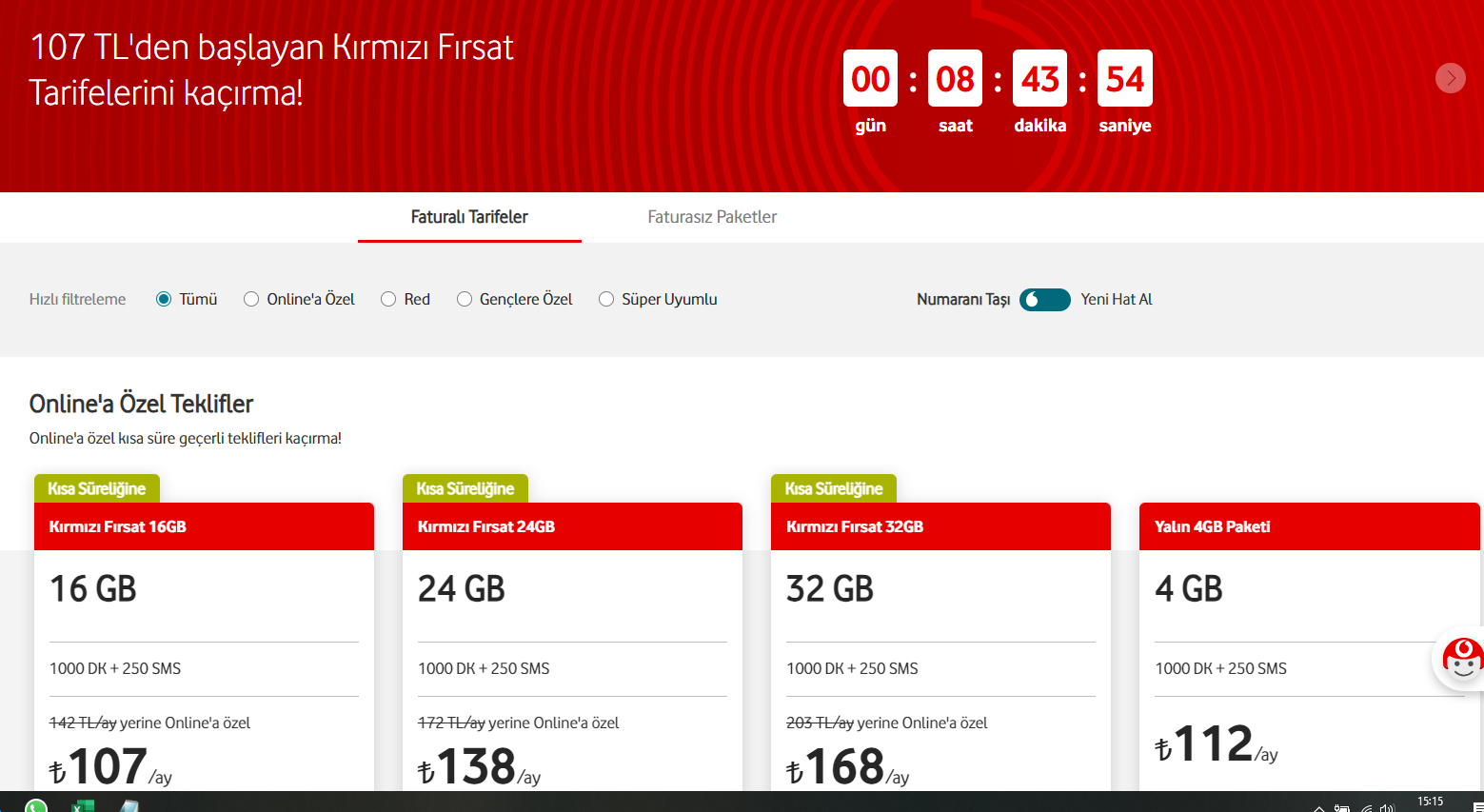The image size is (1484, 812).
Task: Click the Online'a Özel Teklifler heading
Action: coord(141,404)
